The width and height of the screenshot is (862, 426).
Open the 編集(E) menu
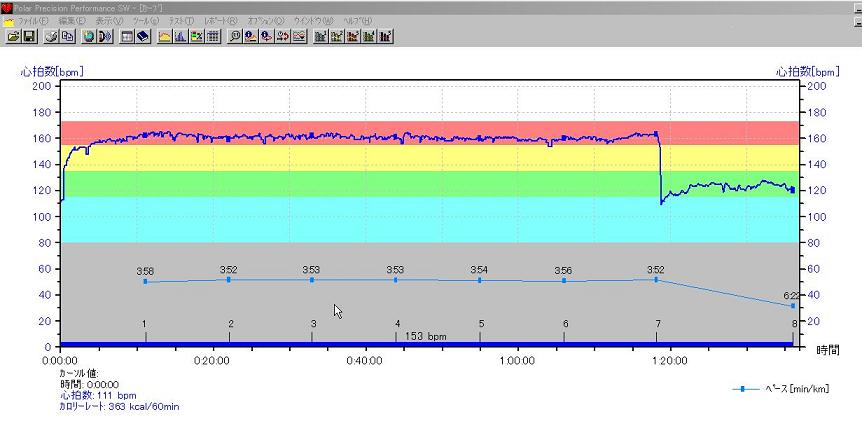(x=72, y=21)
